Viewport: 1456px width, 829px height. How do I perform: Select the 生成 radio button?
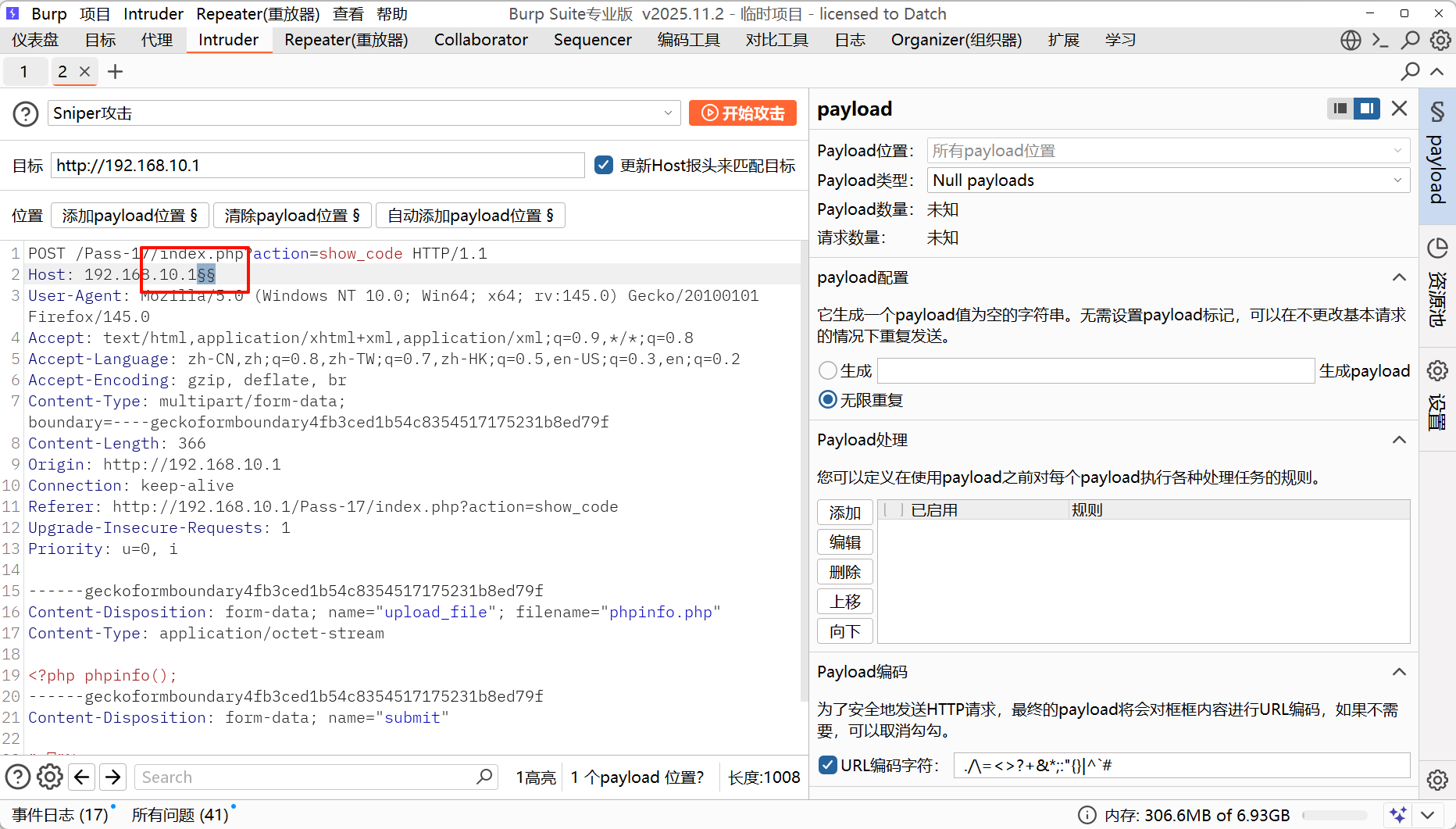(827, 370)
